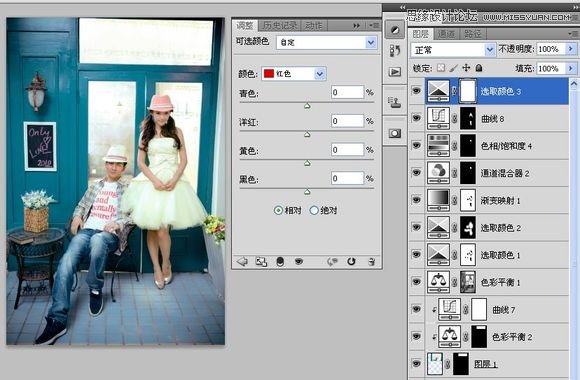
Task: Collapse the panel dock double arrows
Action: [402, 7]
